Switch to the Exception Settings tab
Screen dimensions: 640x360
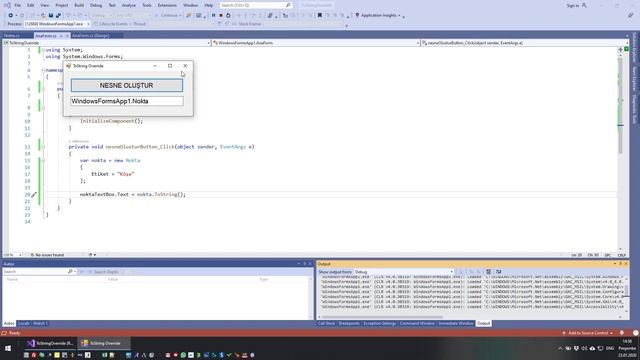(x=380, y=323)
